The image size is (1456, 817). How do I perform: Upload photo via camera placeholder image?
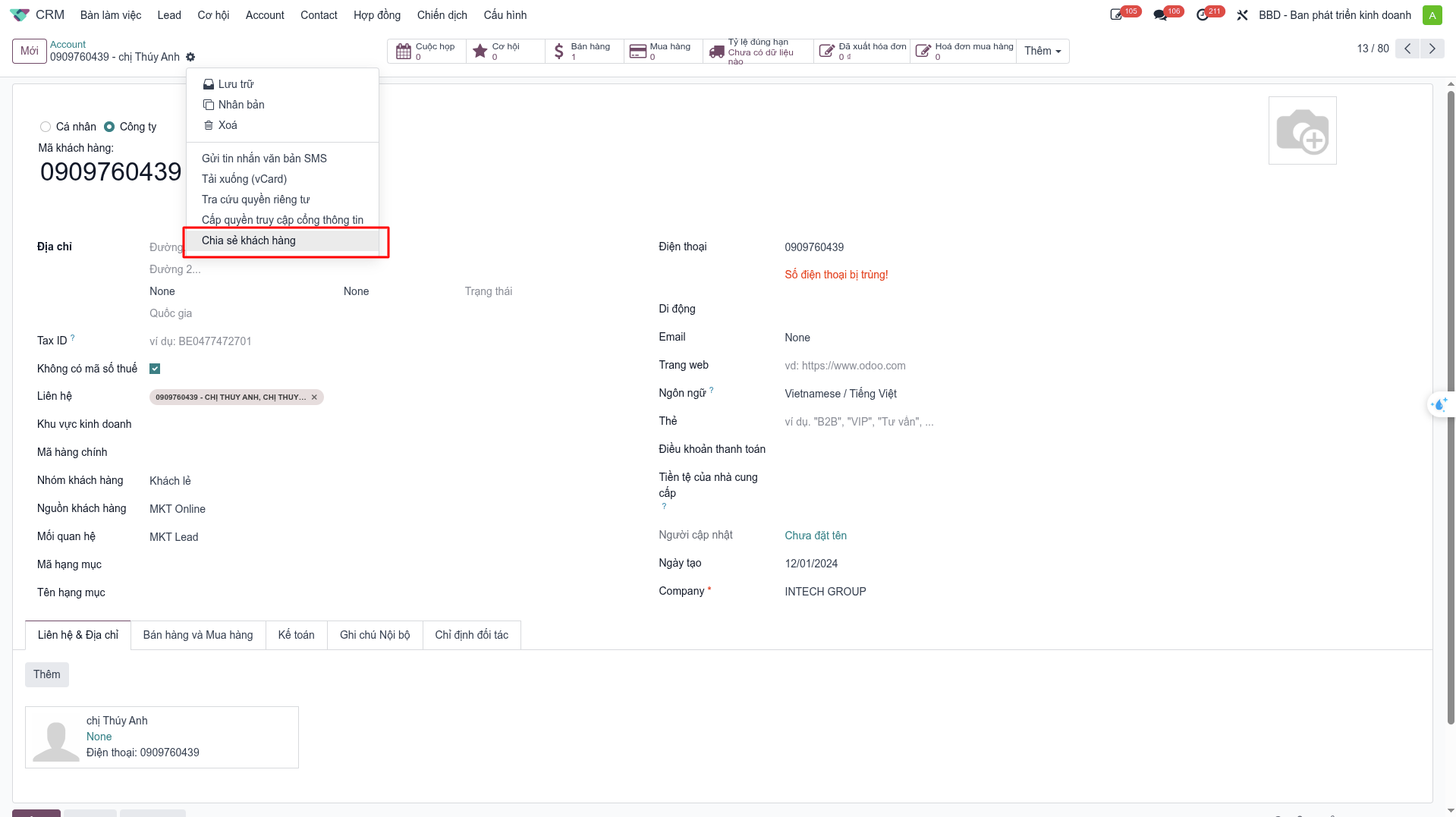tap(1302, 130)
